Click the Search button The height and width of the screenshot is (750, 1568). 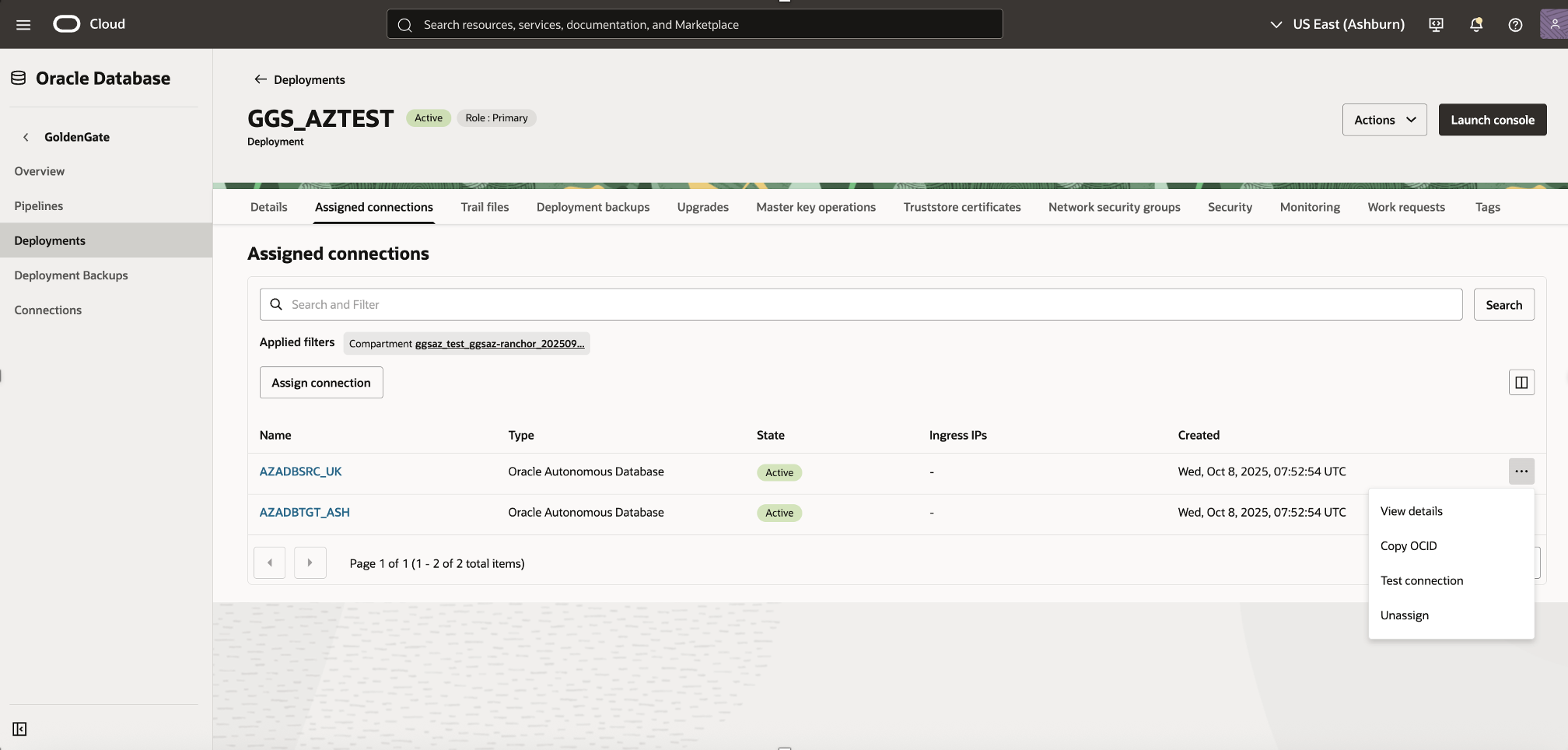1504,305
